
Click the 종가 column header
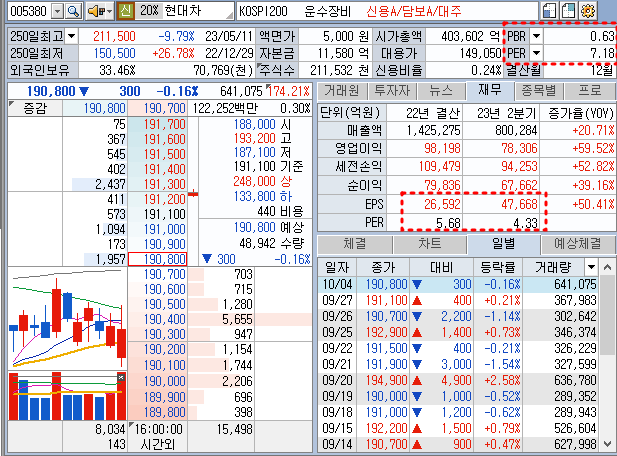click(x=383, y=268)
